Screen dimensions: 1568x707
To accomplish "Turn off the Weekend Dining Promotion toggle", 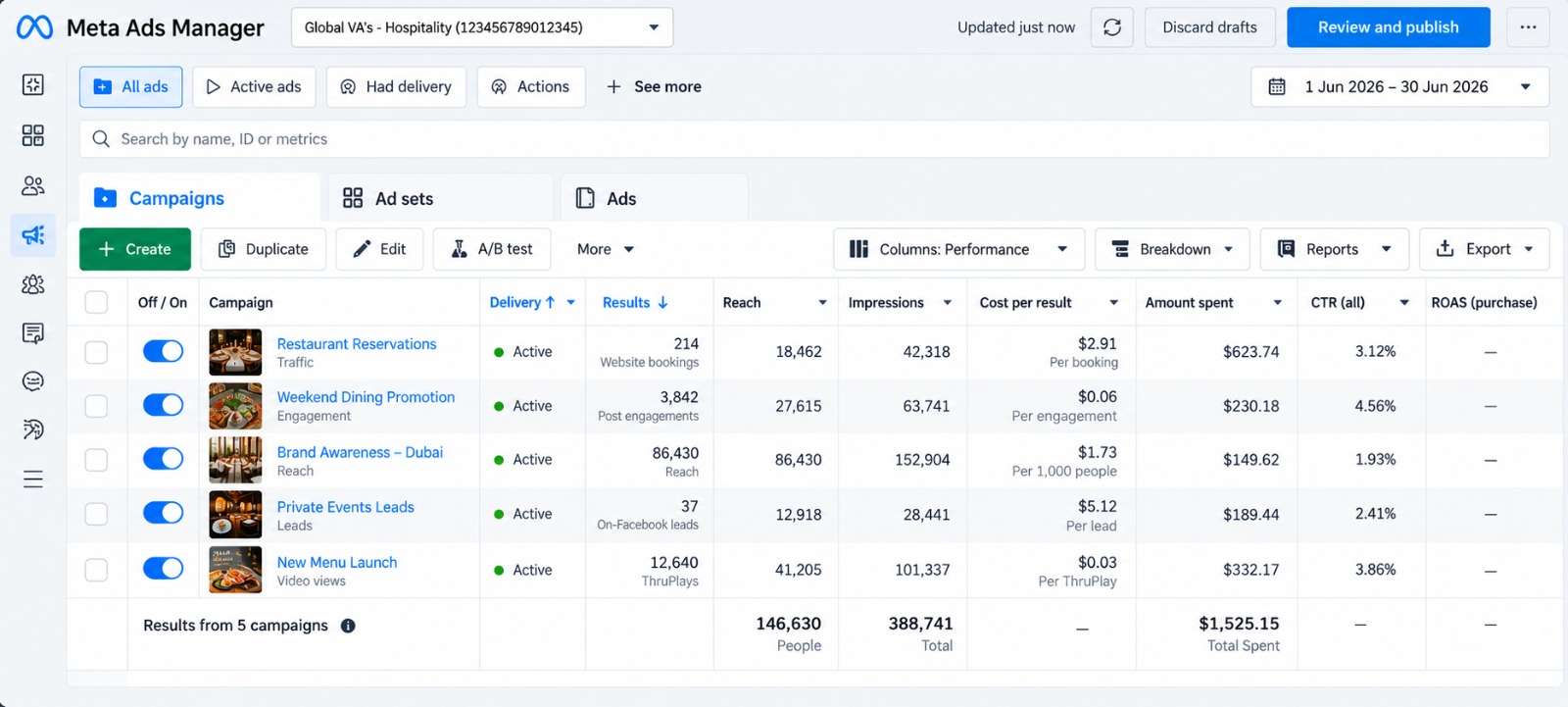I will [164, 405].
